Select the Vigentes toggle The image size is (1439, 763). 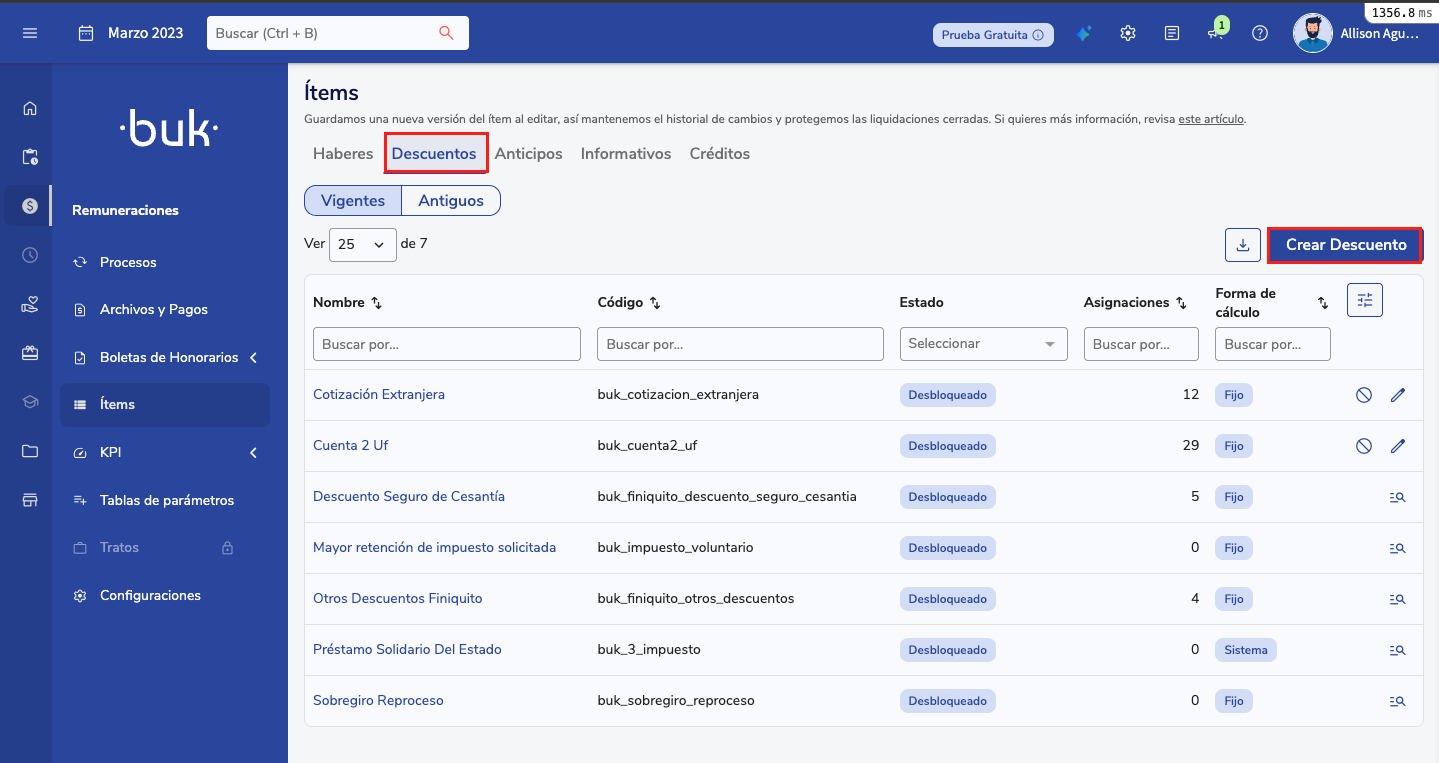pyautogui.click(x=353, y=201)
